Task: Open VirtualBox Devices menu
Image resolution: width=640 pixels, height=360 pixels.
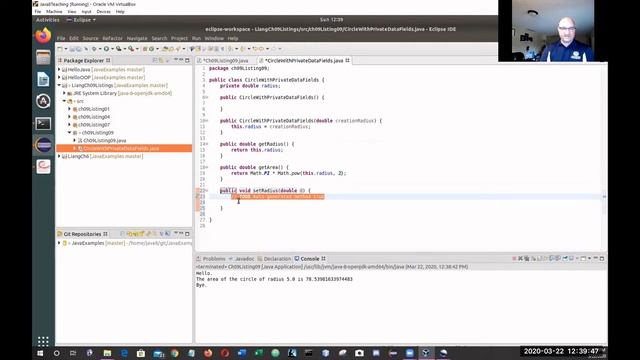Action: (x=103, y=12)
